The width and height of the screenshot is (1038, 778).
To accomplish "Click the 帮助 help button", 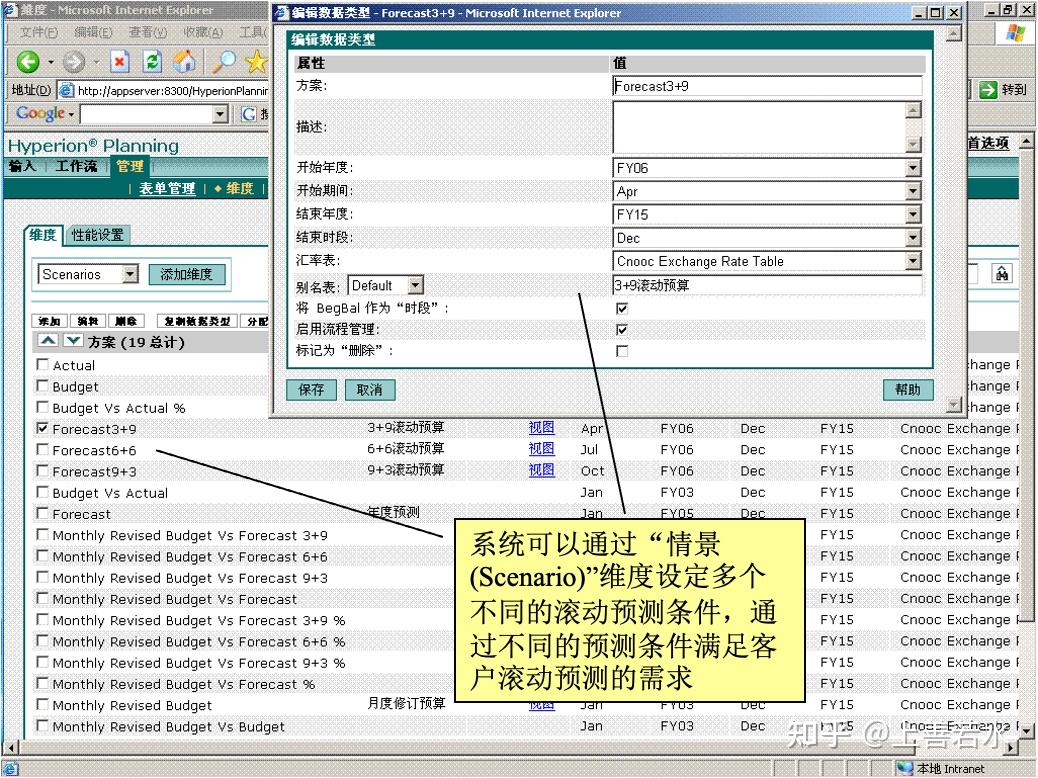I will tap(908, 389).
